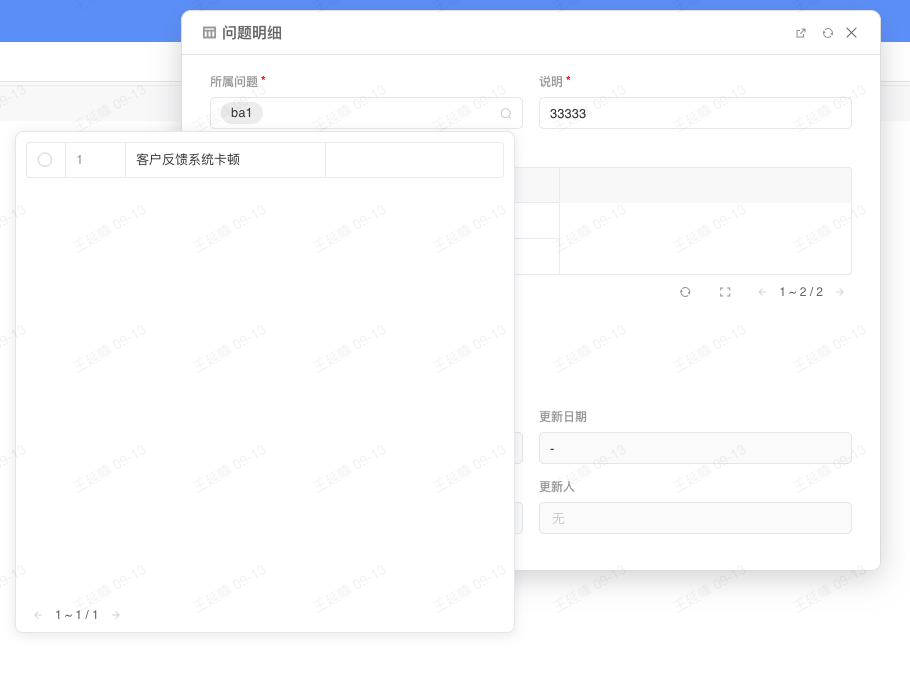Click the 说明 input containing 33333
Image resolution: width=910 pixels, height=679 pixels.
point(695,113)
